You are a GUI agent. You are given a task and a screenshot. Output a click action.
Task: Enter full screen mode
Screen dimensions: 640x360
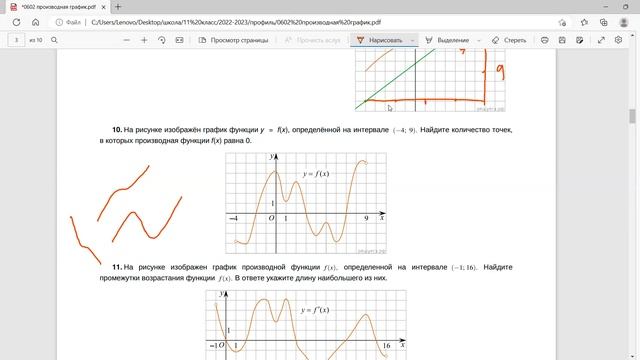click(x=601, y=40)
